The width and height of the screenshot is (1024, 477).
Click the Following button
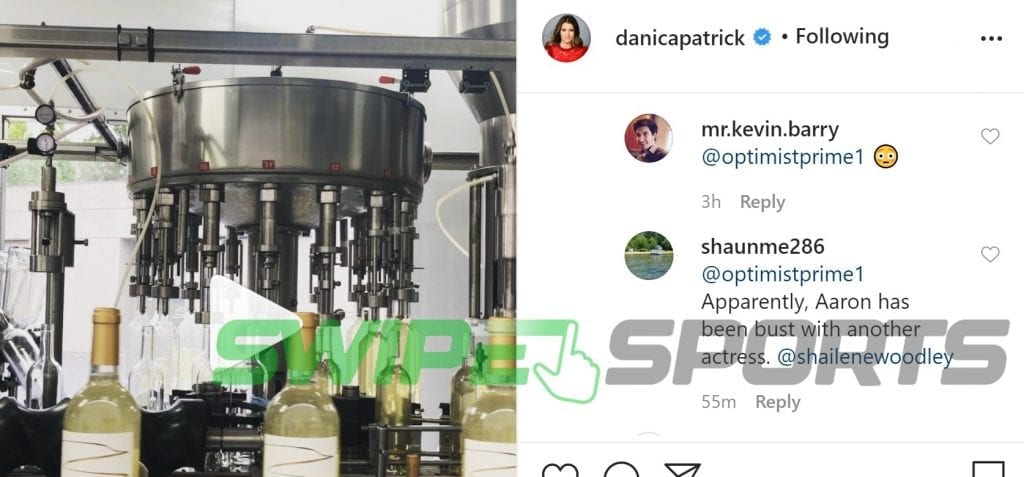pyautogui.click(x=842, y=37)
